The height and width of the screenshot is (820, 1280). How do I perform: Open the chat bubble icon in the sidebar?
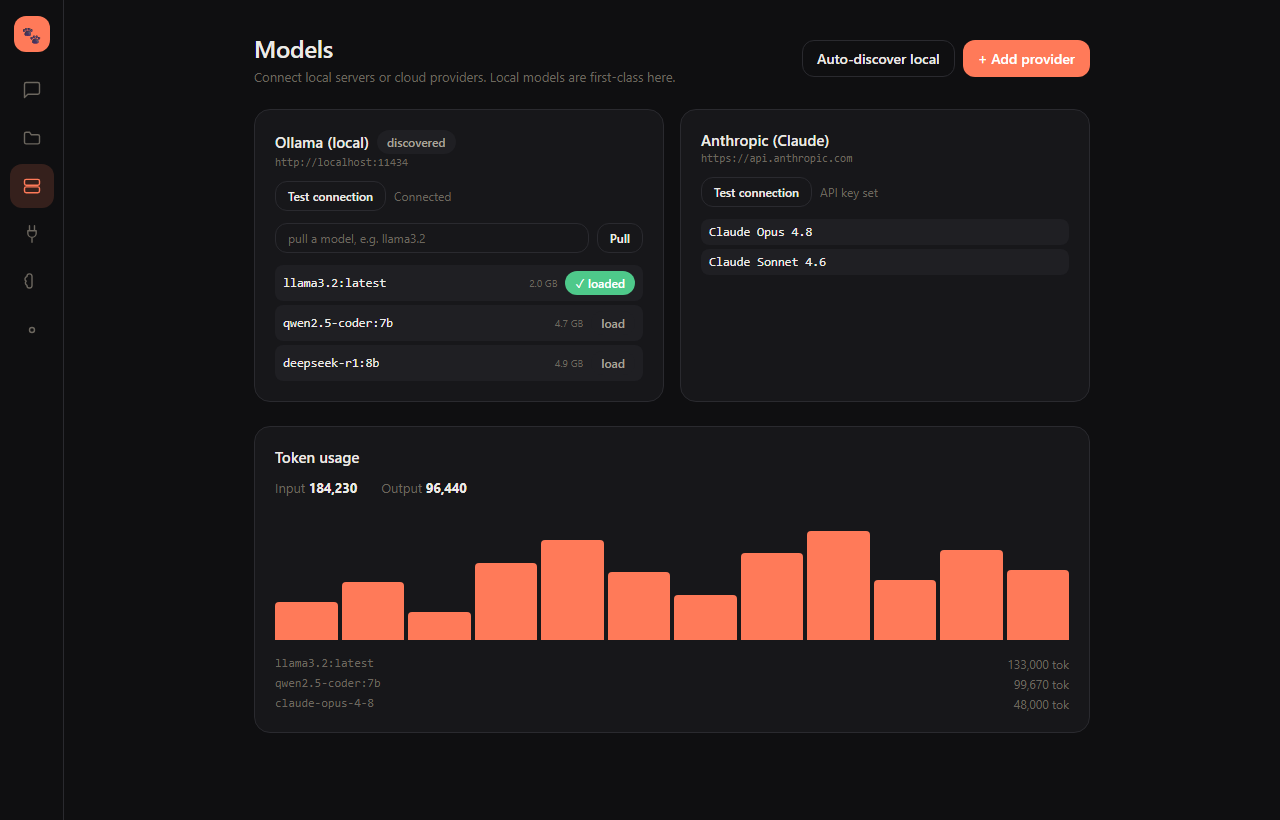coord(32,90)
